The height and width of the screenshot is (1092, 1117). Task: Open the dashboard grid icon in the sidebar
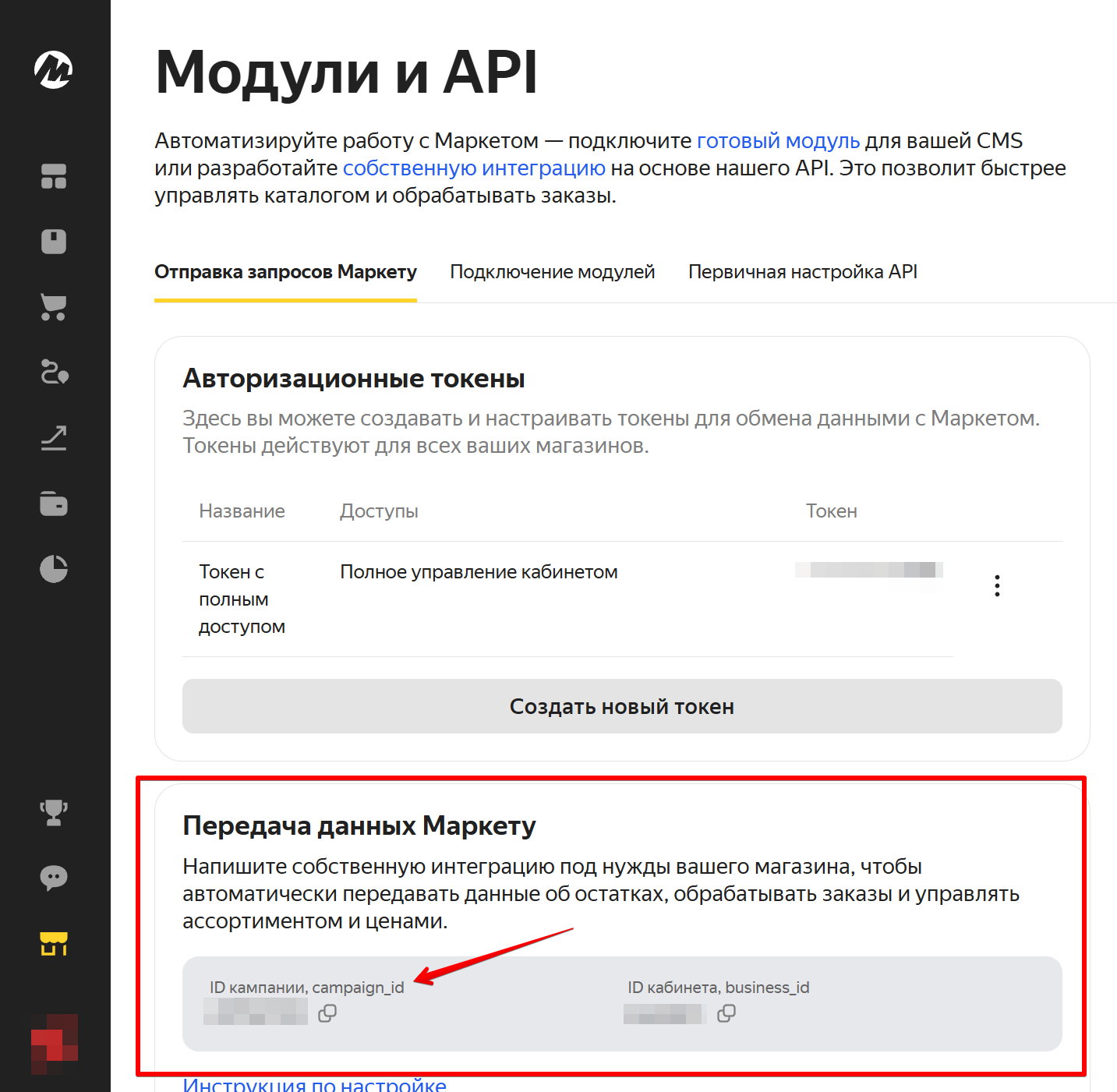click(x=54, y=176)
